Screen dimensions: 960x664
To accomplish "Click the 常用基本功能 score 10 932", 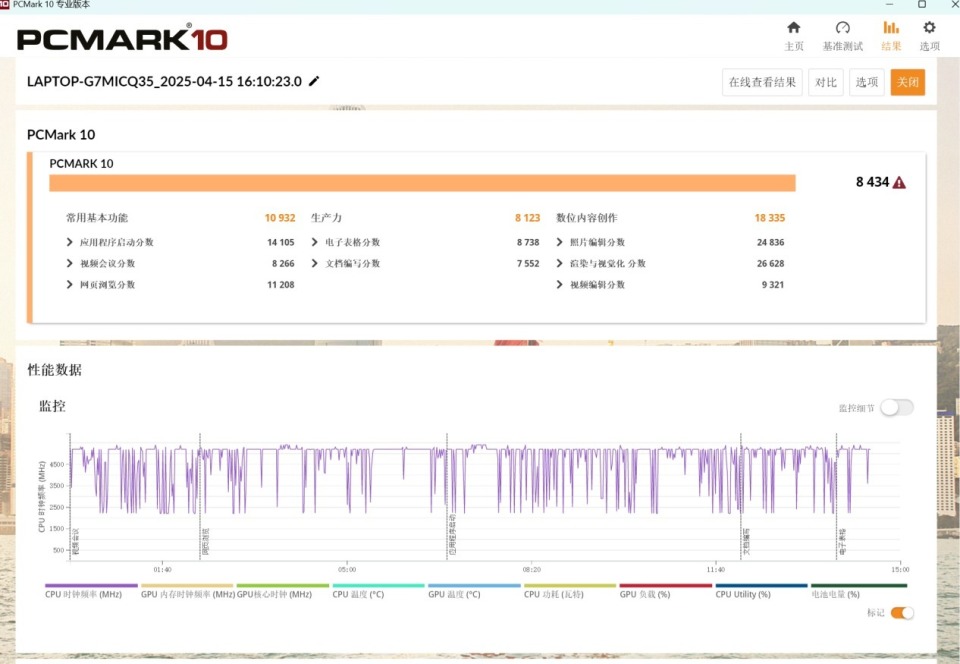I will point(280,218).
